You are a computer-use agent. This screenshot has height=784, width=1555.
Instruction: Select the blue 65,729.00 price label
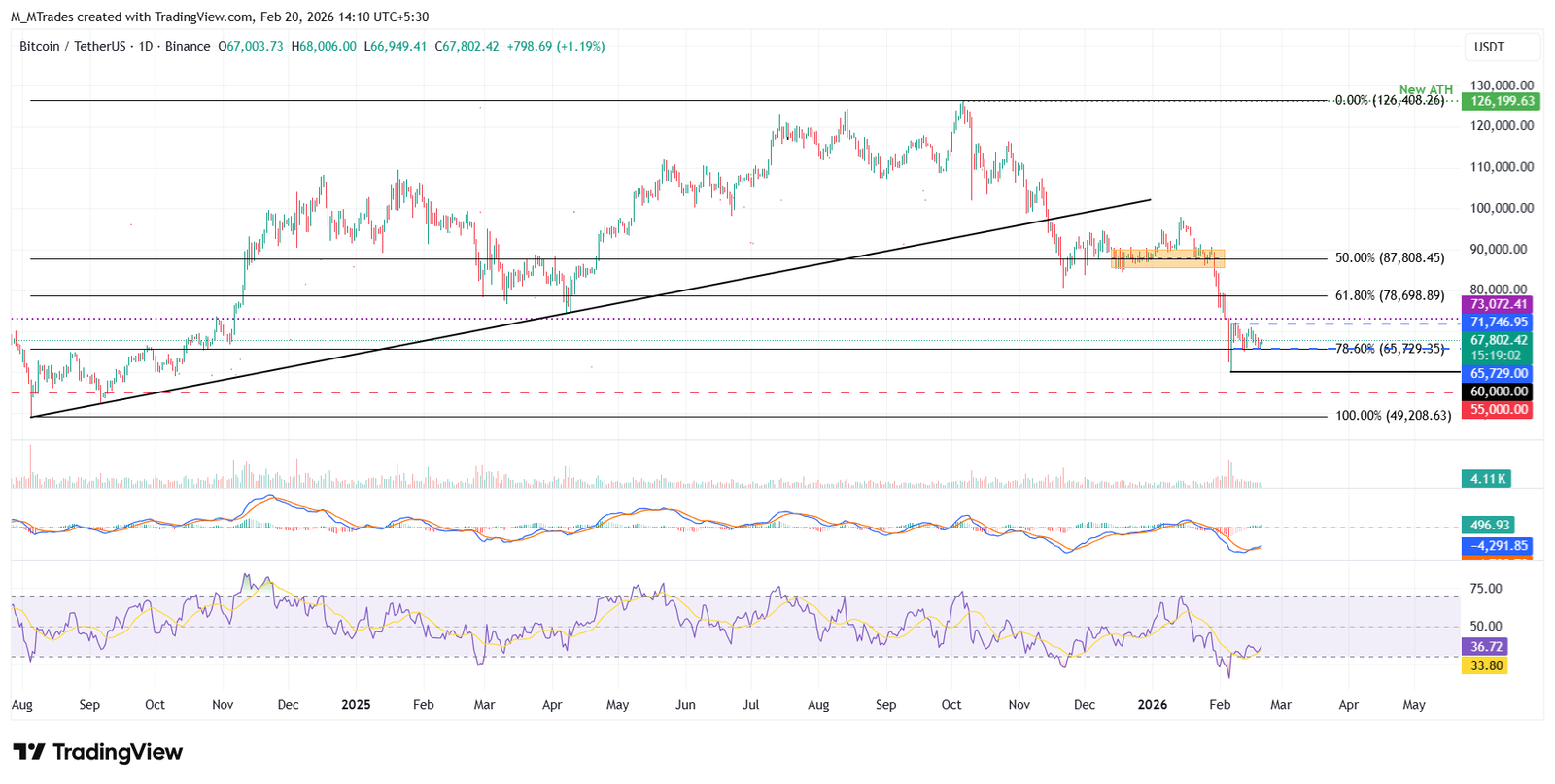1498,373
